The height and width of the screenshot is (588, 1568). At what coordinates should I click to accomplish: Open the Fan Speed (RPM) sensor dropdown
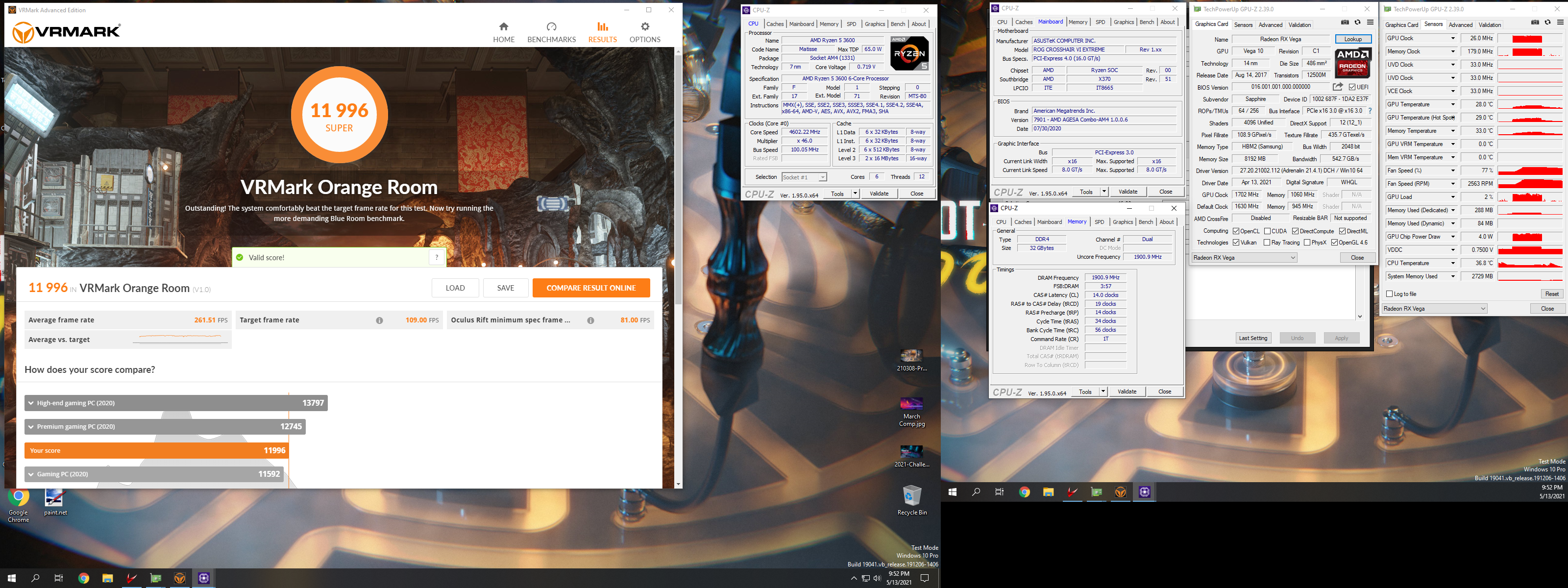1452,184
